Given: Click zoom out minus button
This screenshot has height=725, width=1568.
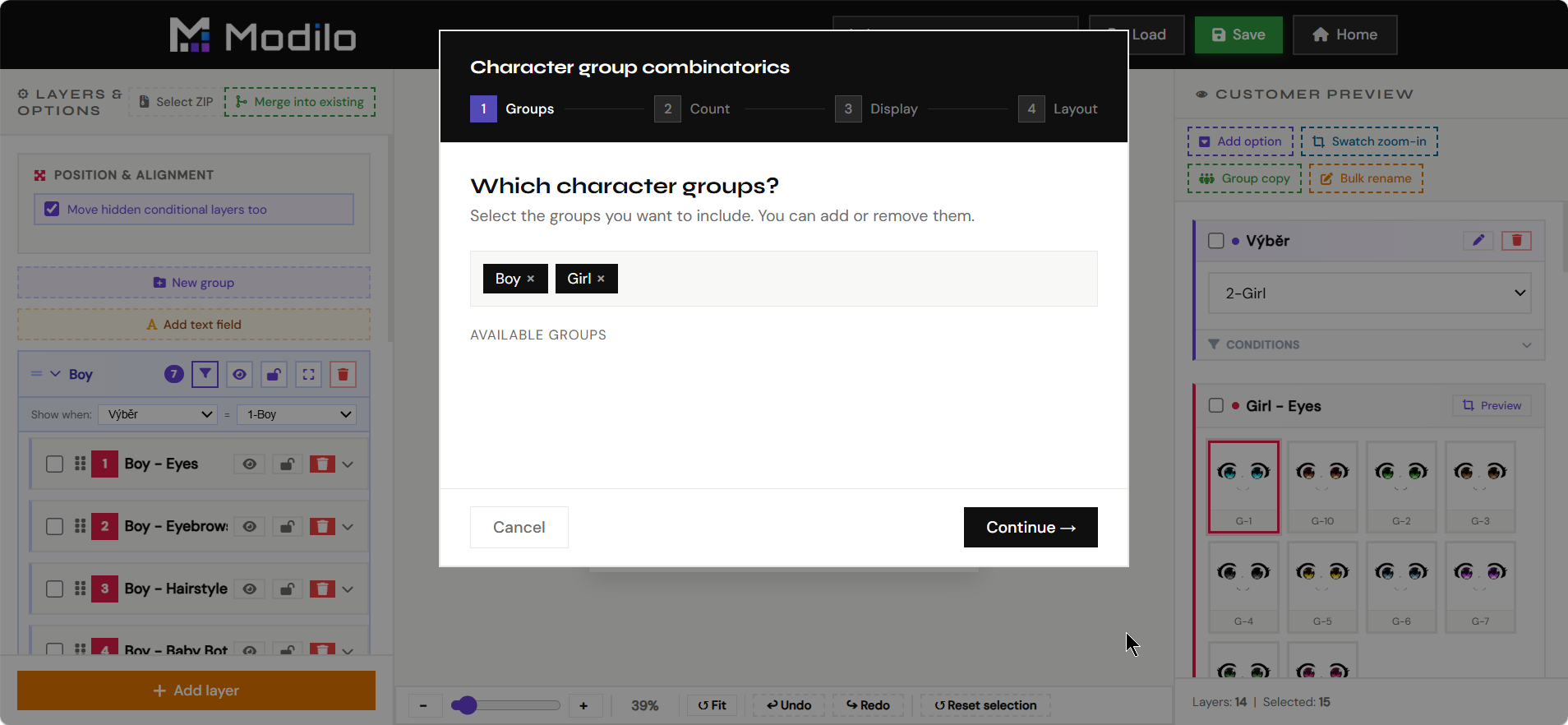Looking at the screenshot, I should click(x=423, y=705).
